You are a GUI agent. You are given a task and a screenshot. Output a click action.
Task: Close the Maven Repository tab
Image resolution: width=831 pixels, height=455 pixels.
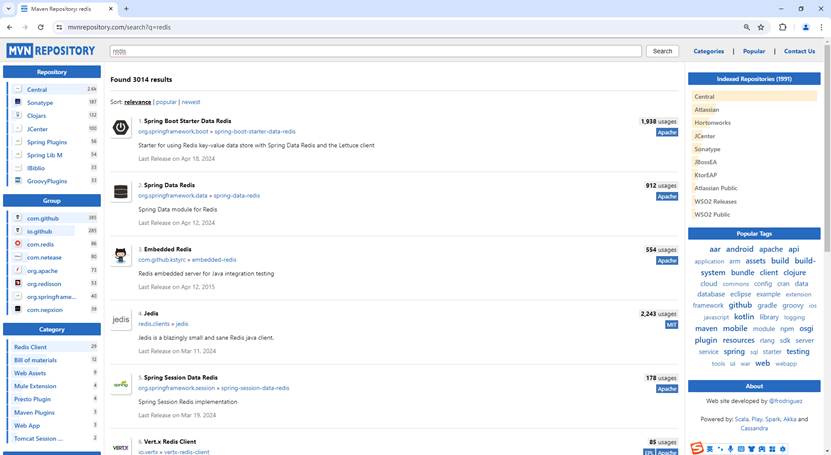coord(111,8)
